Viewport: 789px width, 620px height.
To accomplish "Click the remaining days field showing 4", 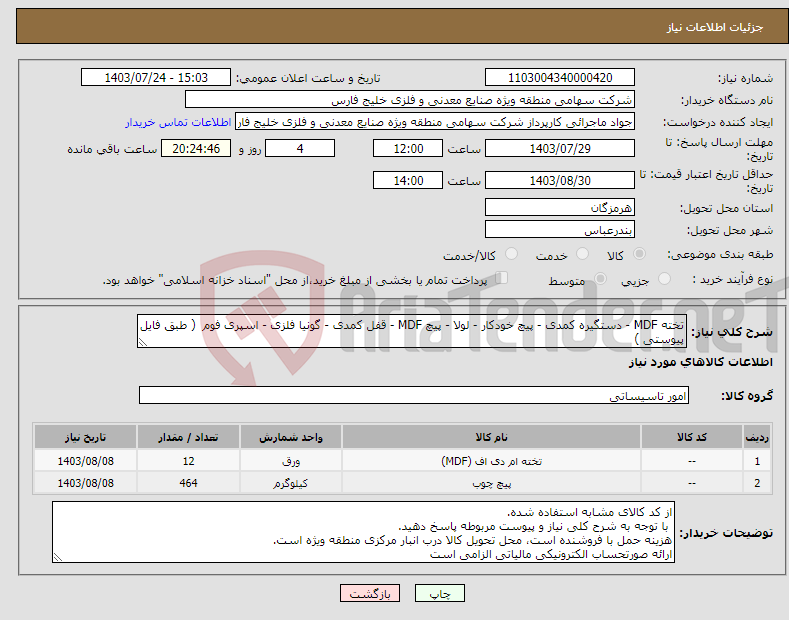I will [x=300, y=148].
